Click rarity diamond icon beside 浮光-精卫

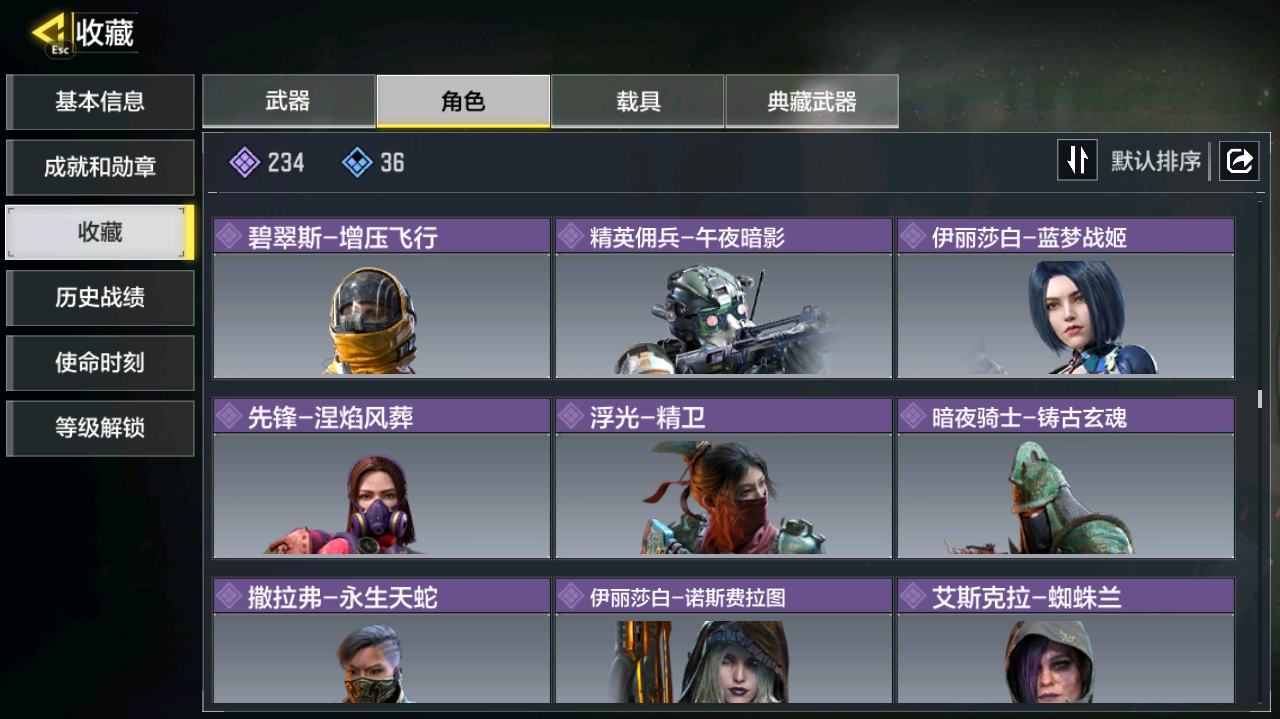572,416
